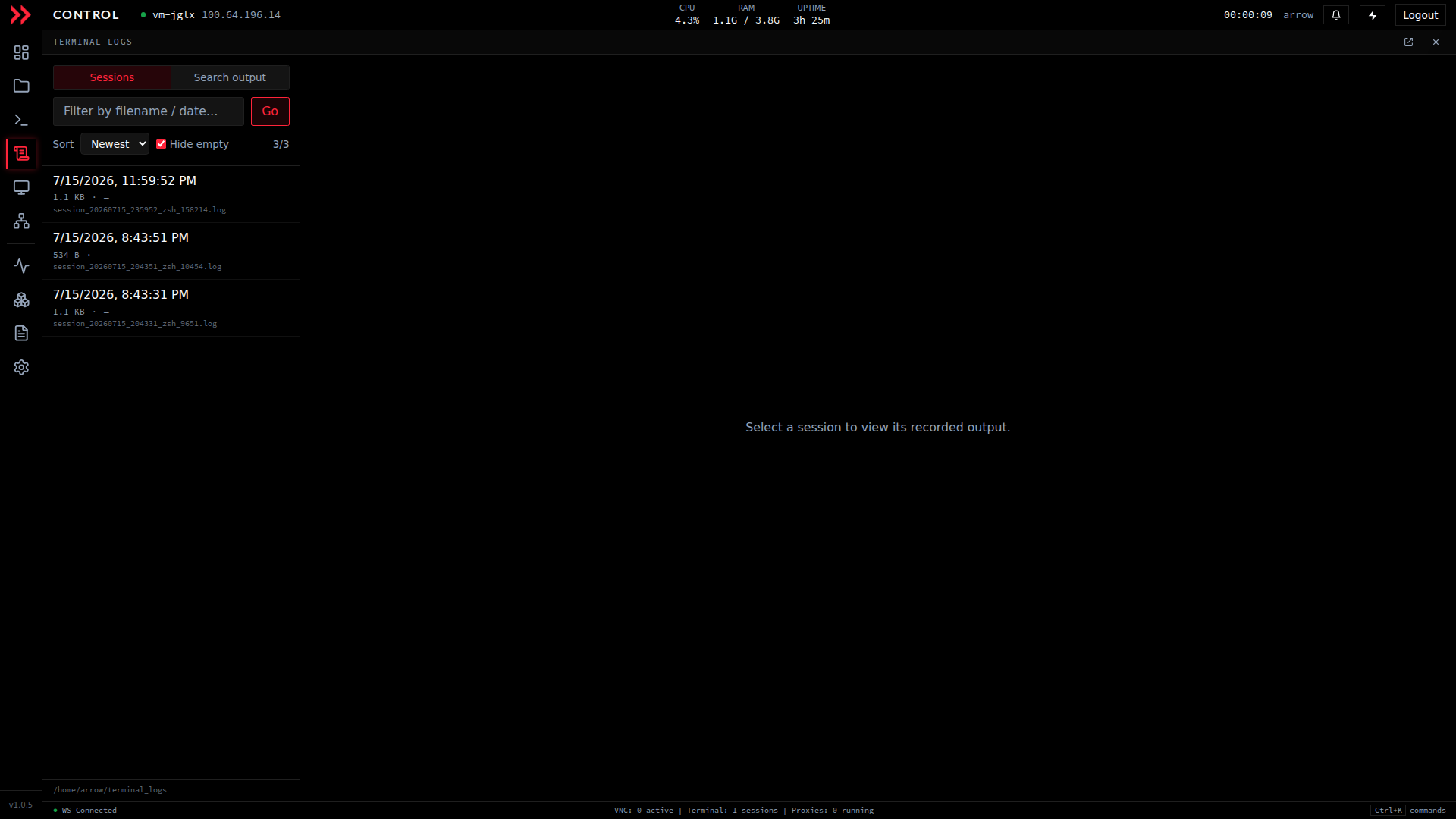
Task: Click the RAM 1.1G / 3.8G stat
Action: 746,14
